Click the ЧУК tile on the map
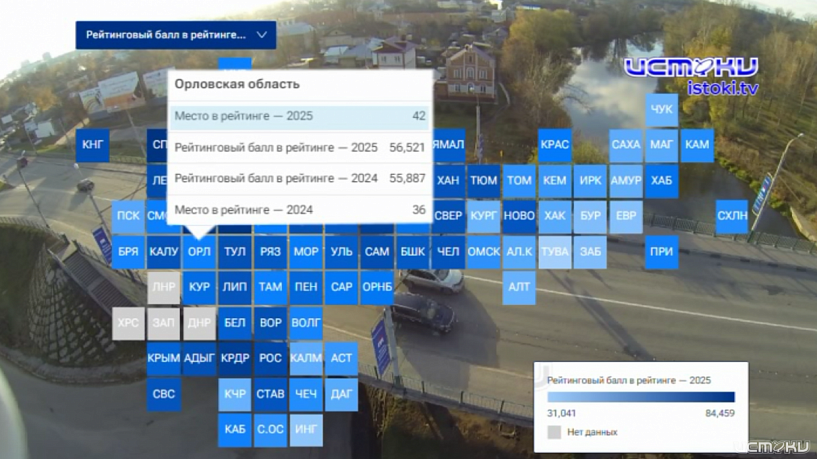817x459 pixels. tap(661, 110)
